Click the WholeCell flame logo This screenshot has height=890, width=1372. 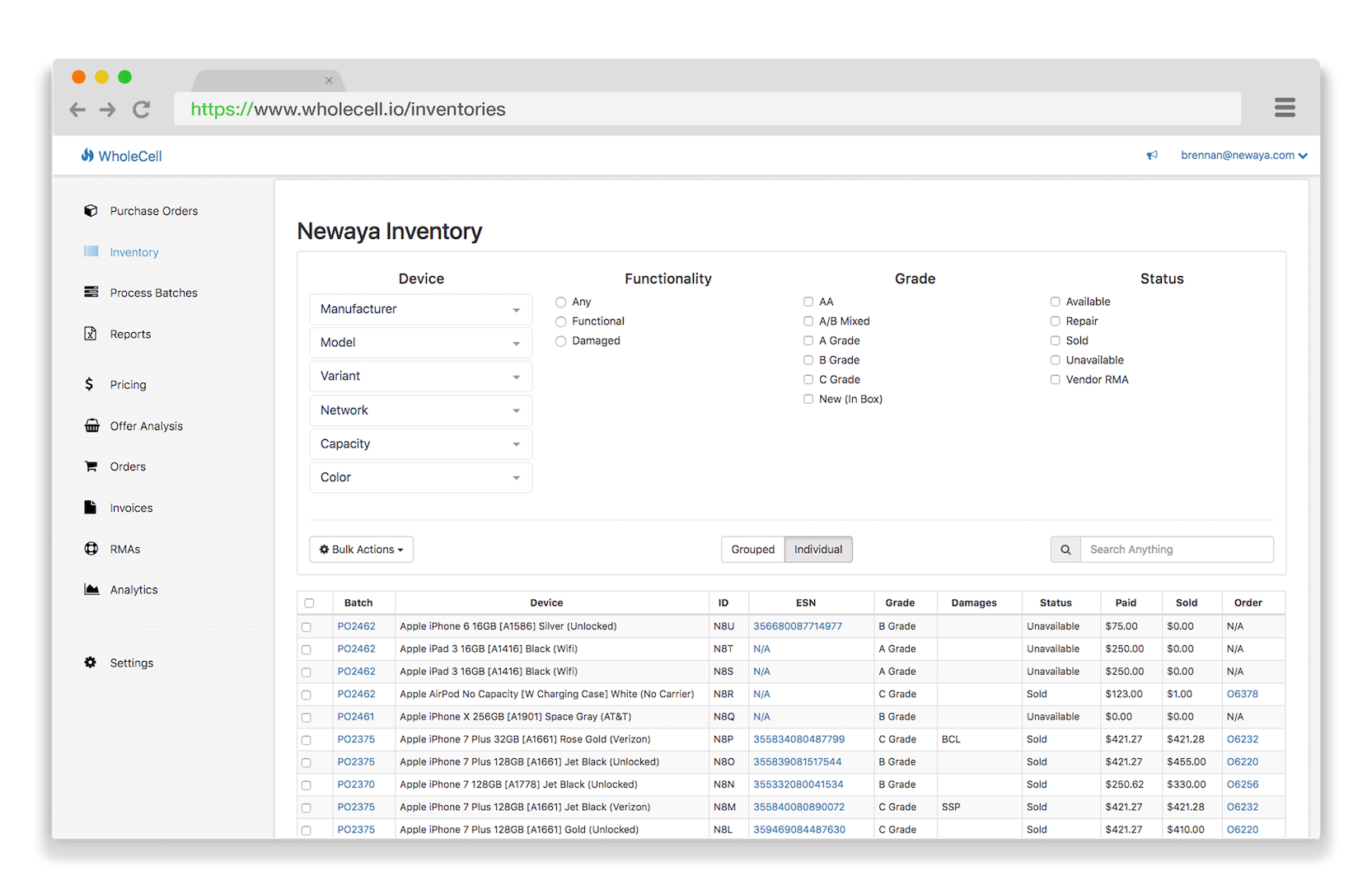coord(87,155)
